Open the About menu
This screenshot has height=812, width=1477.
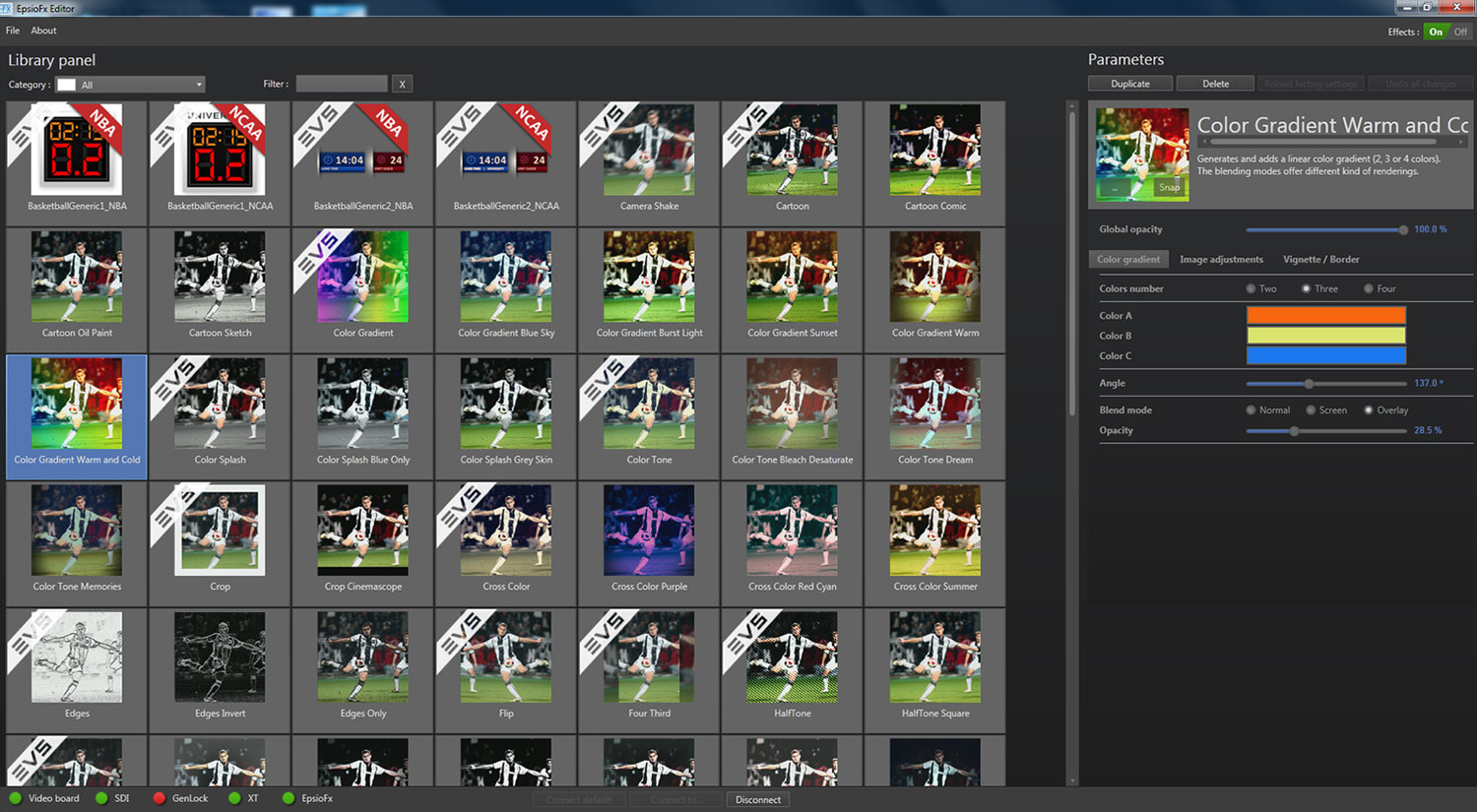[43, 31]
